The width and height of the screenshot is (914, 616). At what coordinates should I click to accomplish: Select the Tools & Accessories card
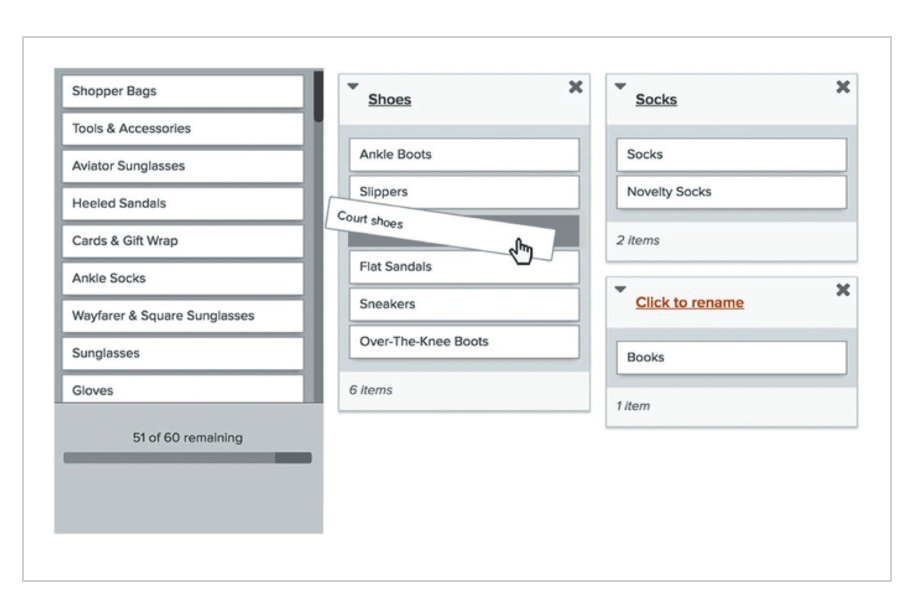coord(183,128)
